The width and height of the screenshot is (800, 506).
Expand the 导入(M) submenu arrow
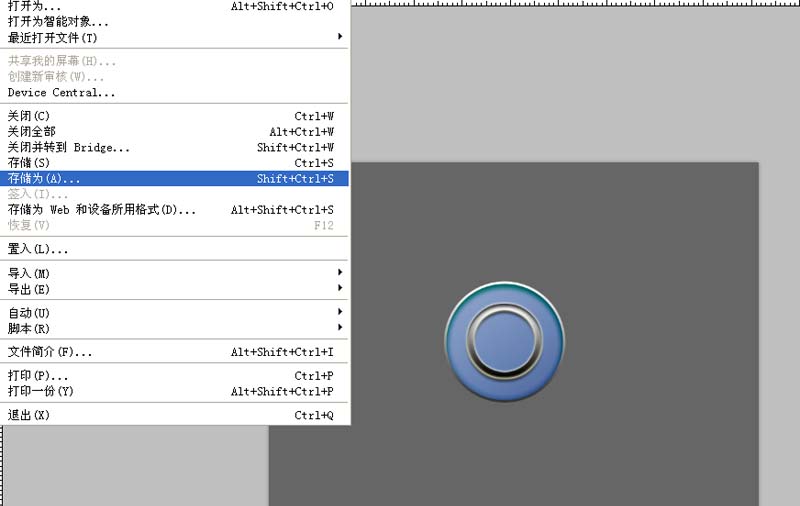coord(340,272)
